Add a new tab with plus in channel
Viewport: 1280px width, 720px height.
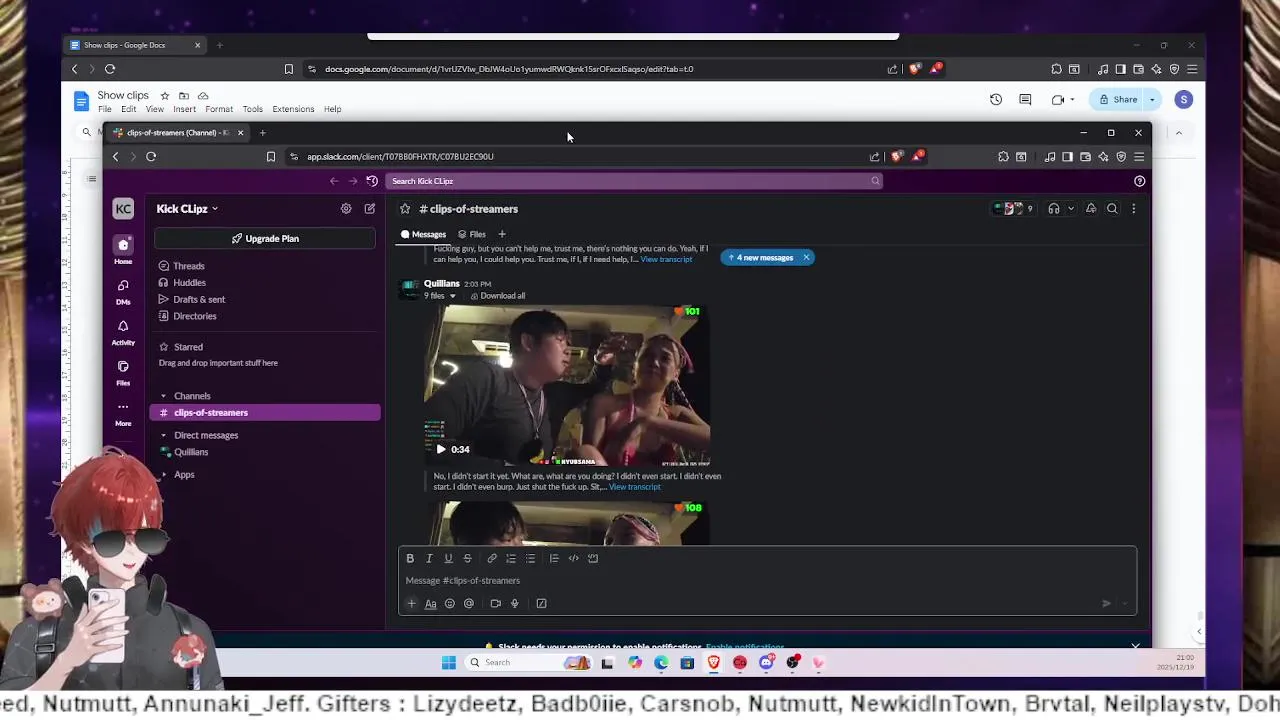(x=502, y=234)
